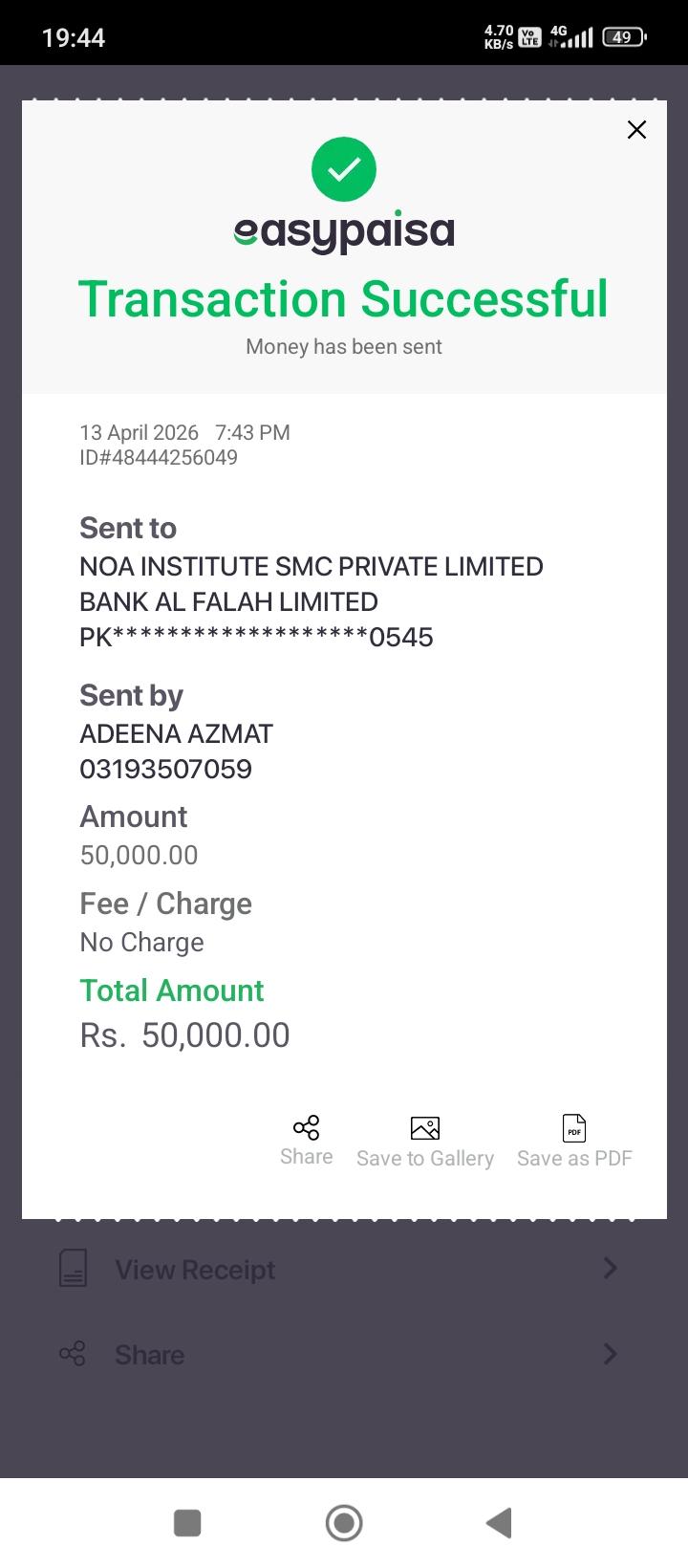Viewport: 688px width, 1568px height.
Task: Tap the Save as PDF label
Action: 574,1159
